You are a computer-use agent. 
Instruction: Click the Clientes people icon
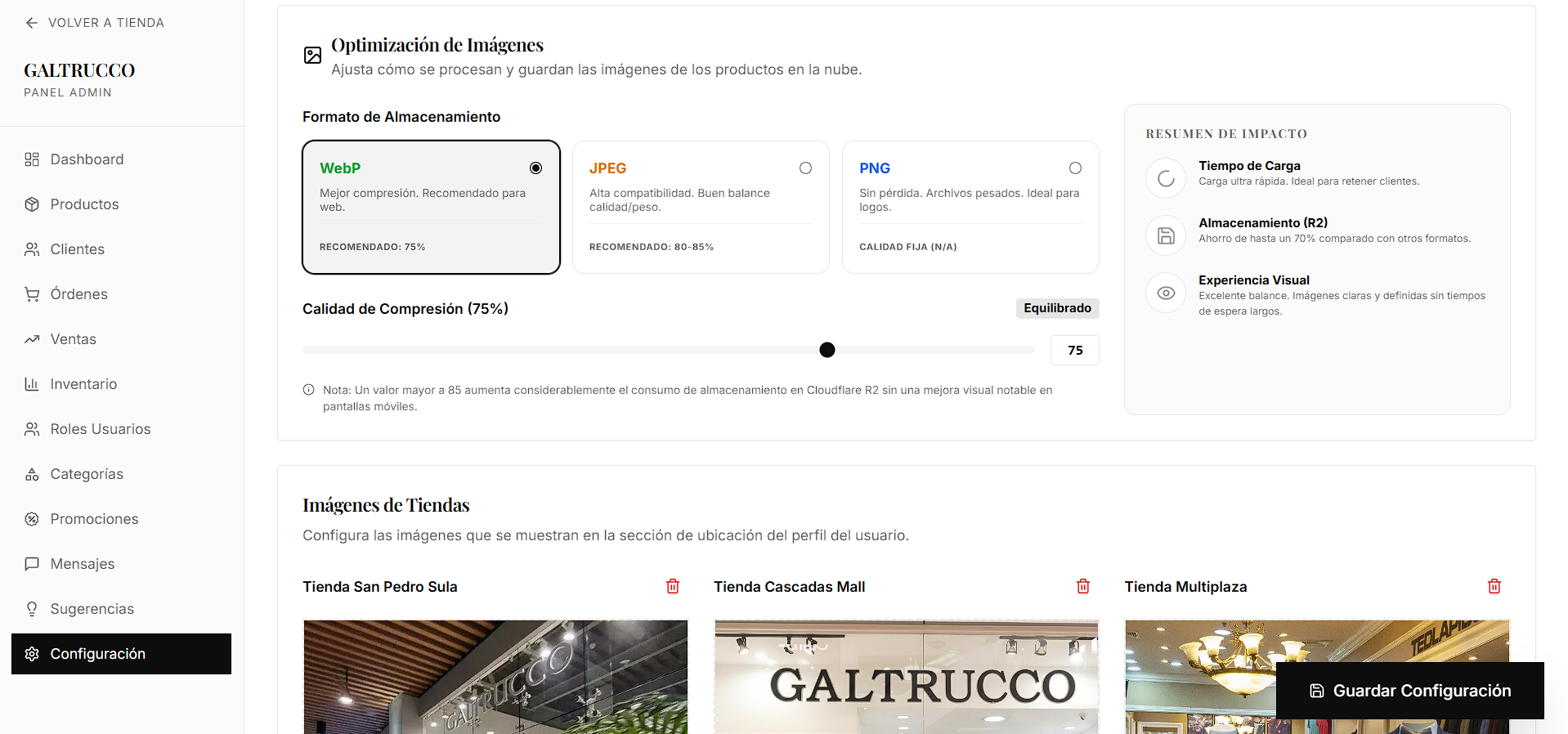(x=32, y=249)
